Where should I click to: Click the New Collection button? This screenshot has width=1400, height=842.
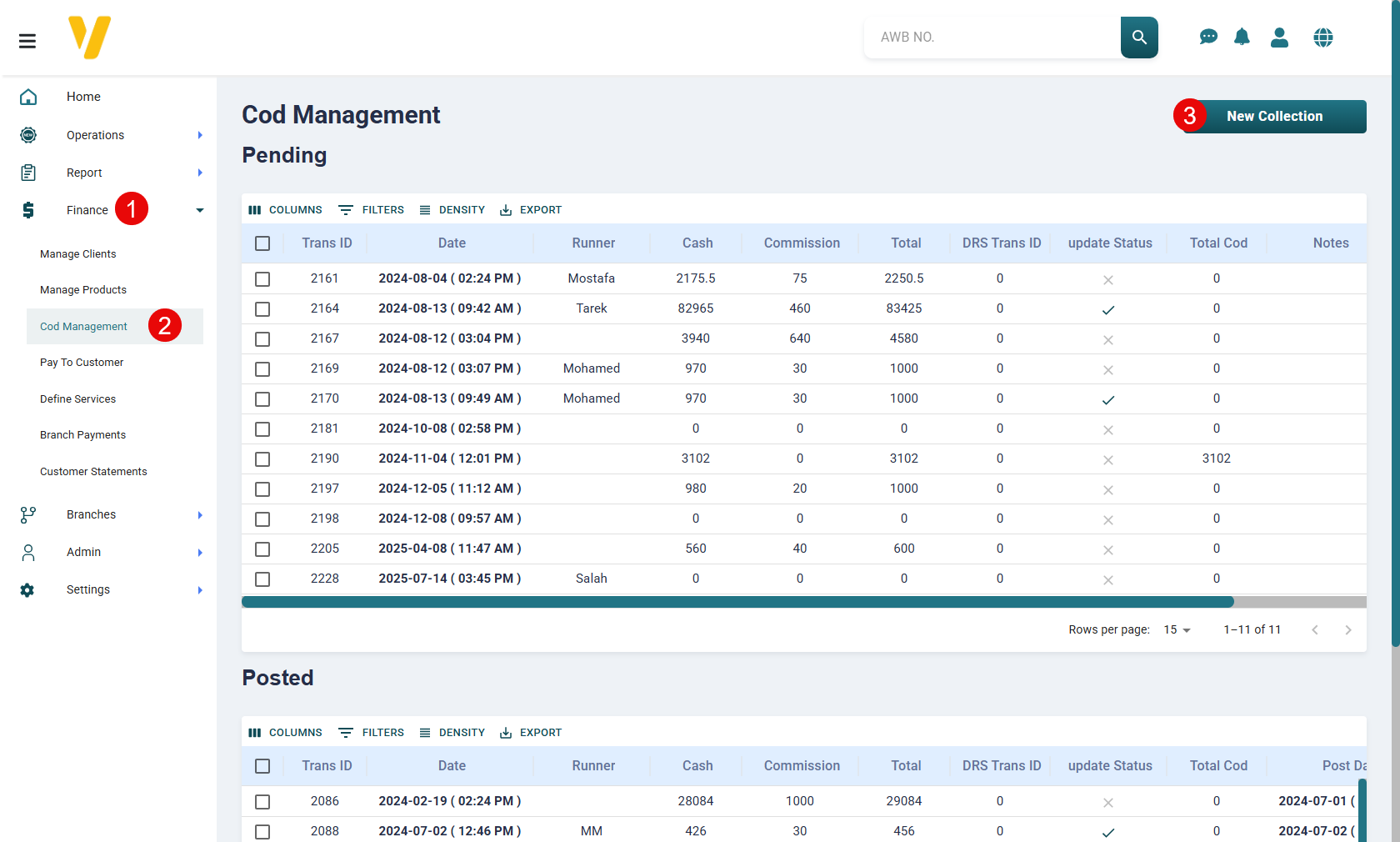1273,117
